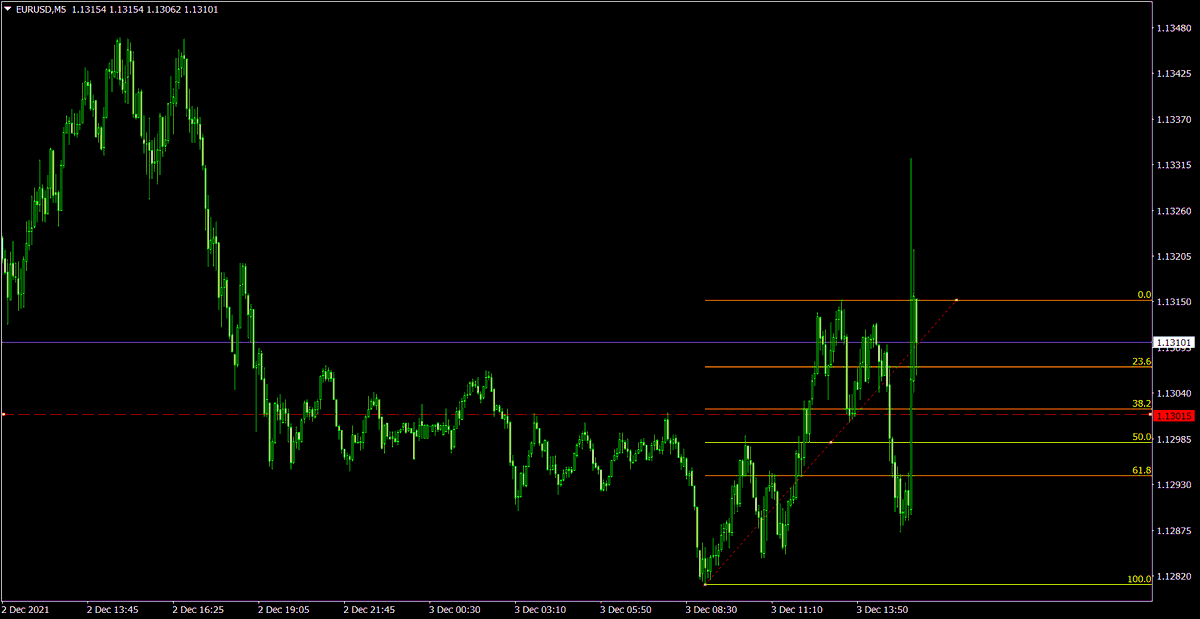Screen dimensions: 1200x619
Task: Click the 2 Dec 21:45 time label
Action: tap(370, 608)
